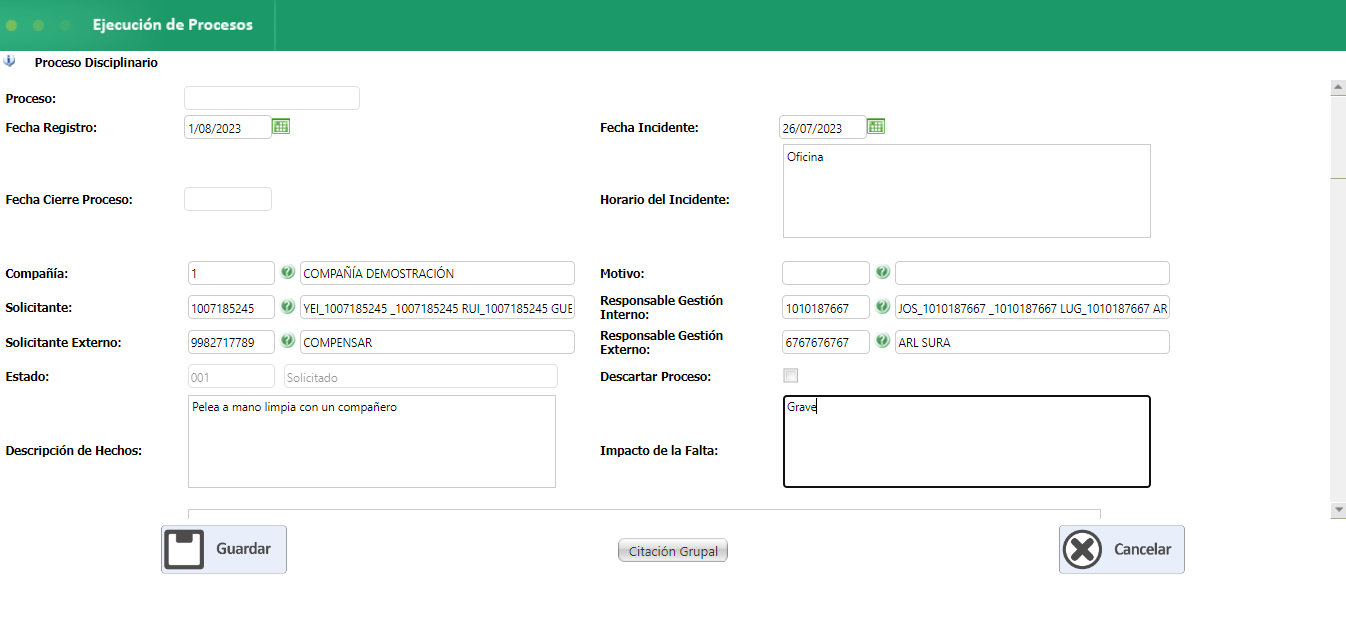Click Responsable Gestión Interno lookup icon

[x=882, y=307]
